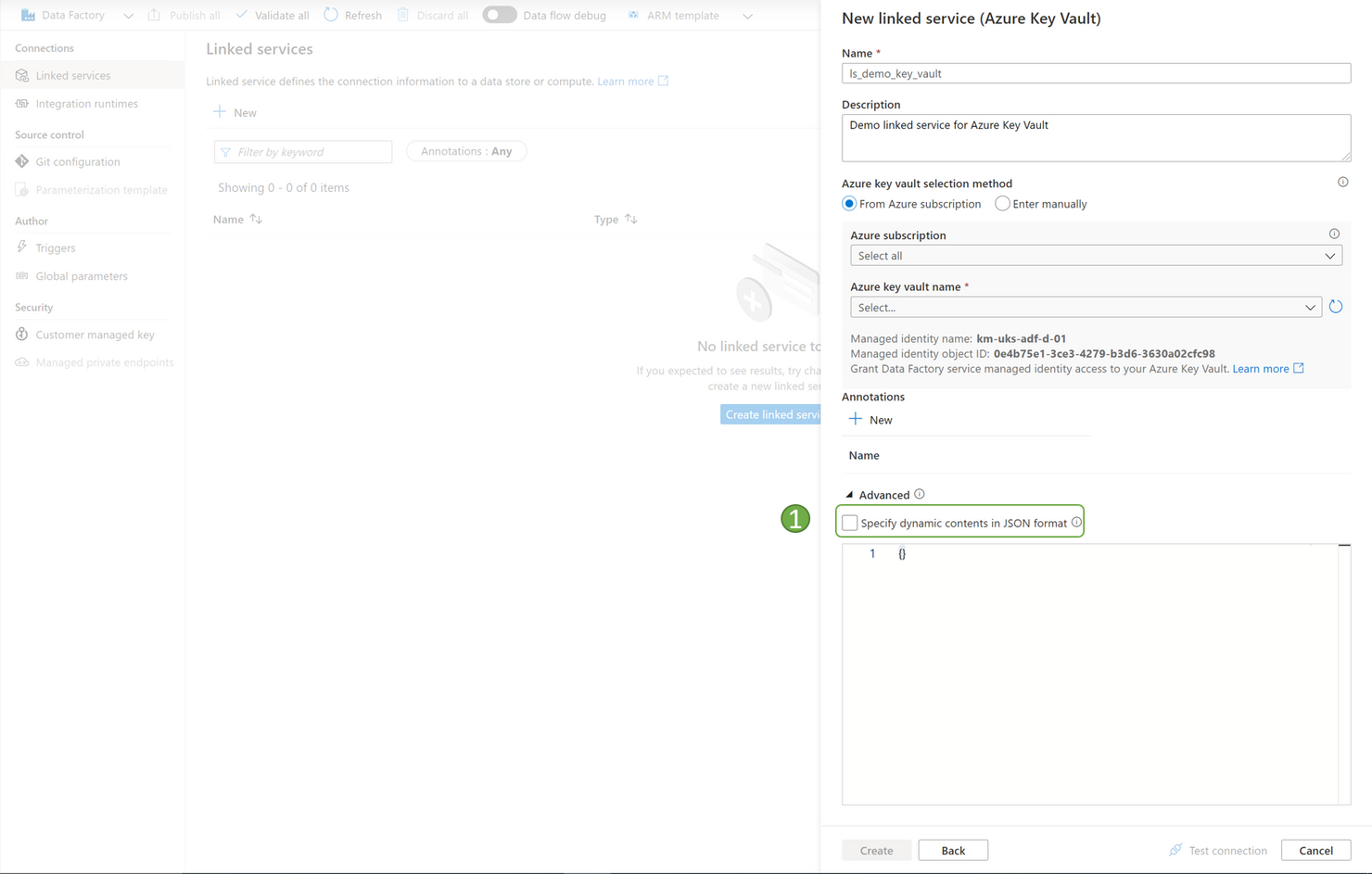The image size is (1372, 874).
Task: Open the Azure key vault name dropdown
Action: coord(1086,308)
